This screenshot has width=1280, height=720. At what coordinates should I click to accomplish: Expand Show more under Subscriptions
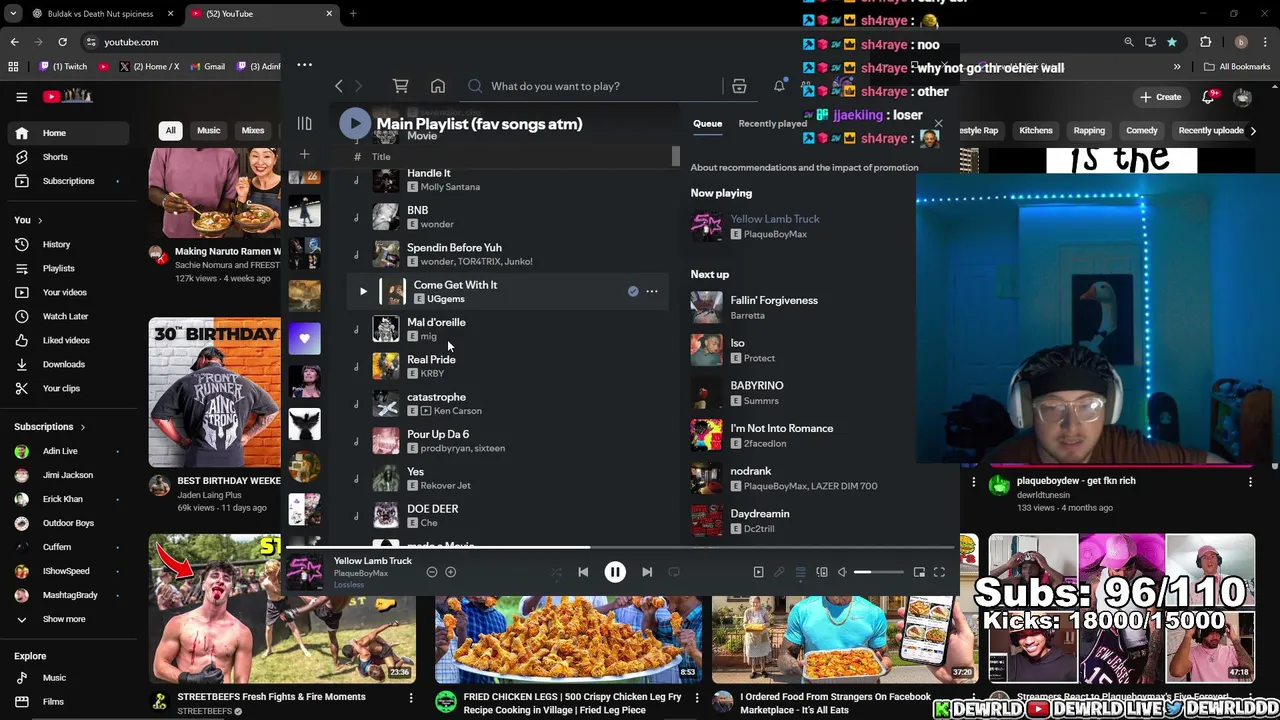(x=68, y=619)
